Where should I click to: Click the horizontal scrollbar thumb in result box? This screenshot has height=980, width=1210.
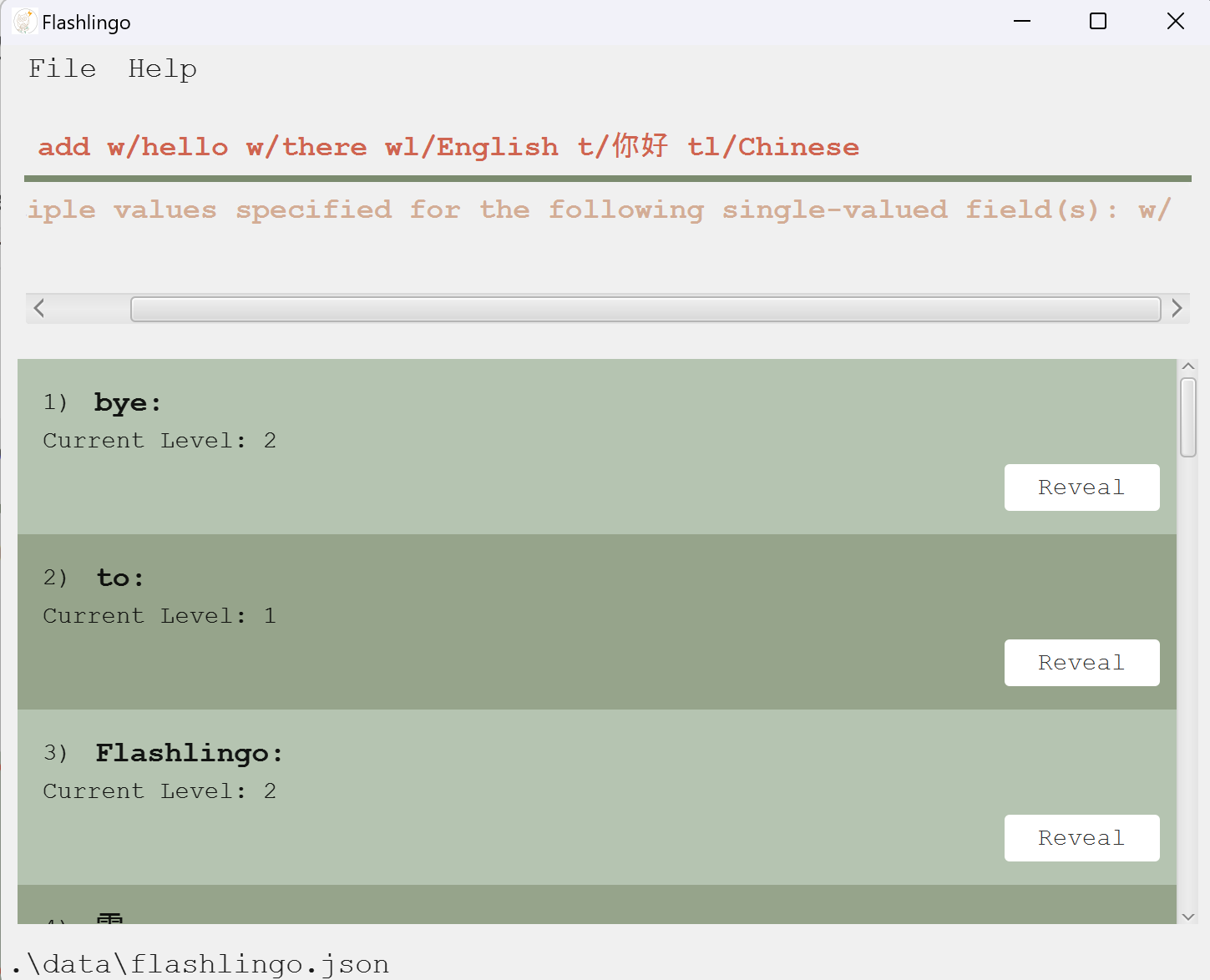[646, 309]
